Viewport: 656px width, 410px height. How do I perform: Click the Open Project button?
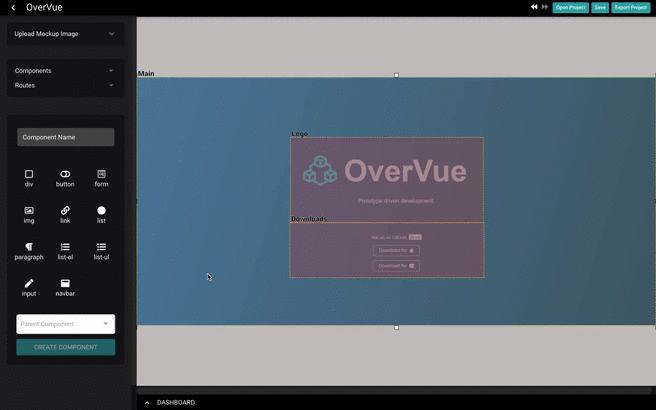point(571,8)
